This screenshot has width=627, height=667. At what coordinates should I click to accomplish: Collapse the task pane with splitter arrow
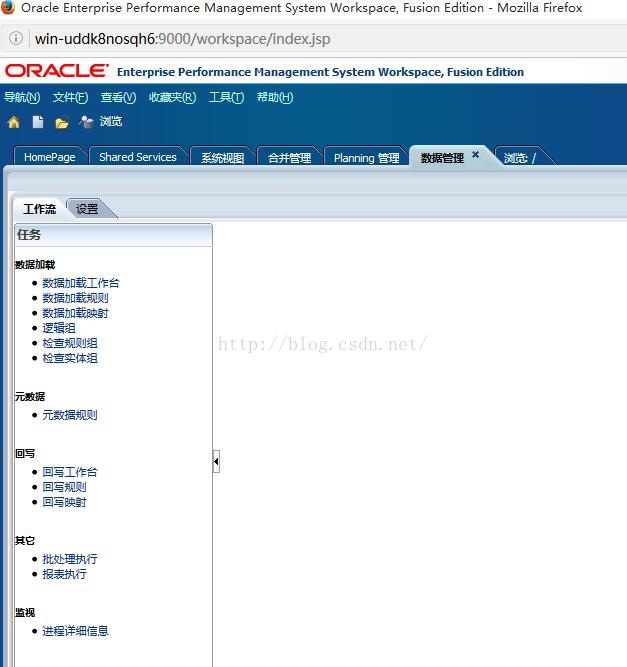(x=216, y=461)
